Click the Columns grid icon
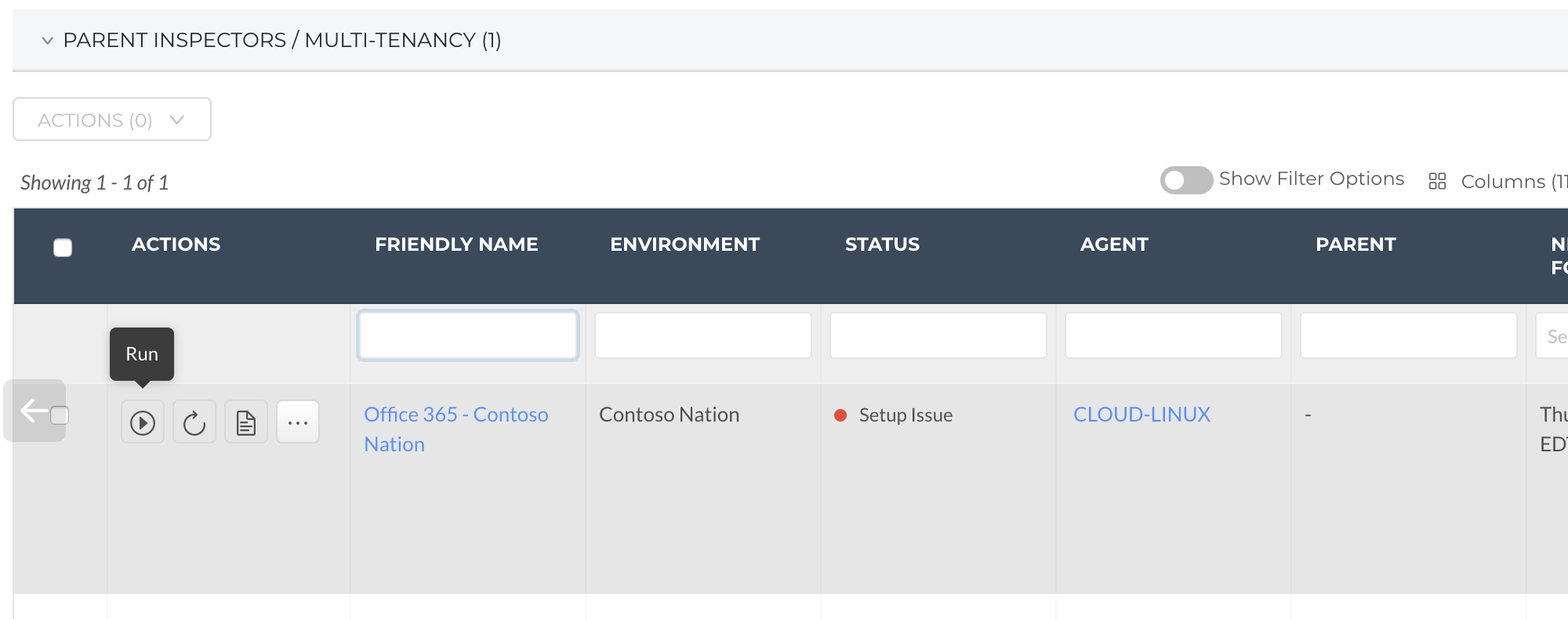 pos(1437,181)
